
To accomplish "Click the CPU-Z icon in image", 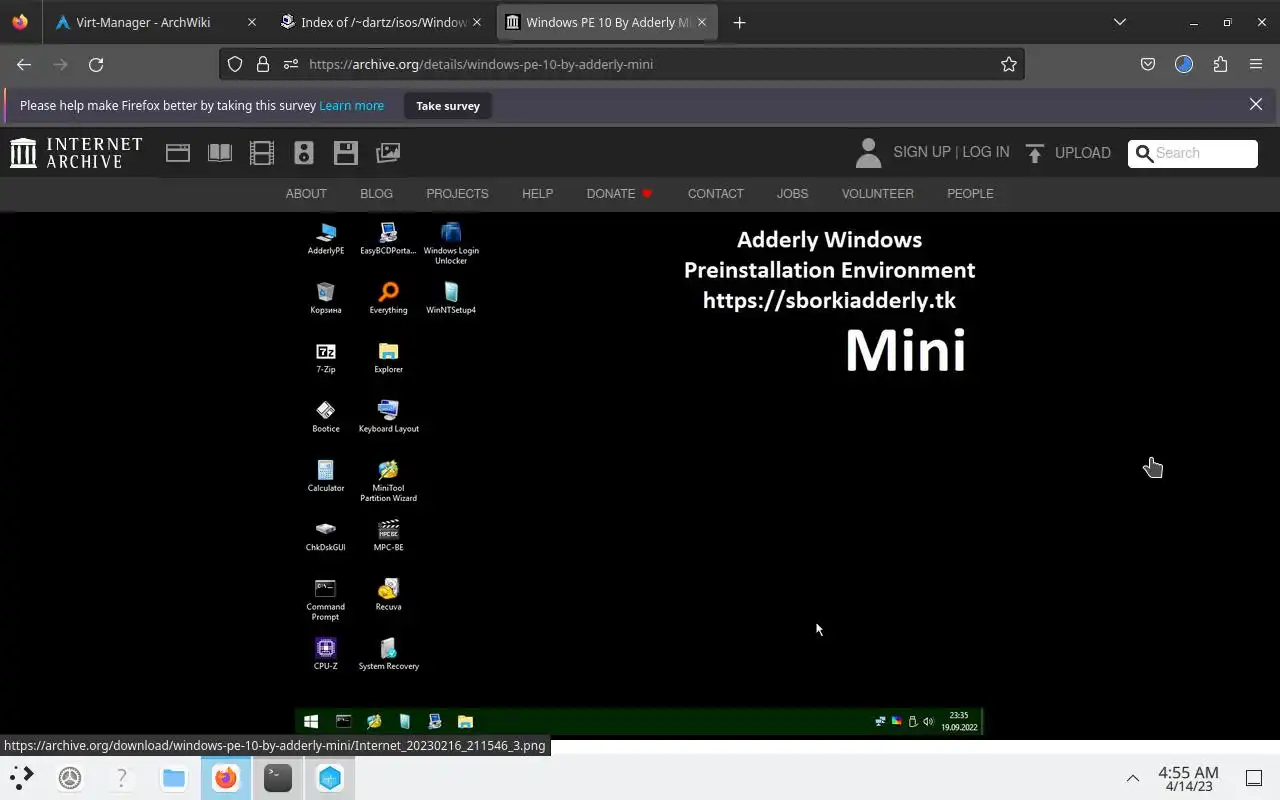I will 326,653.
